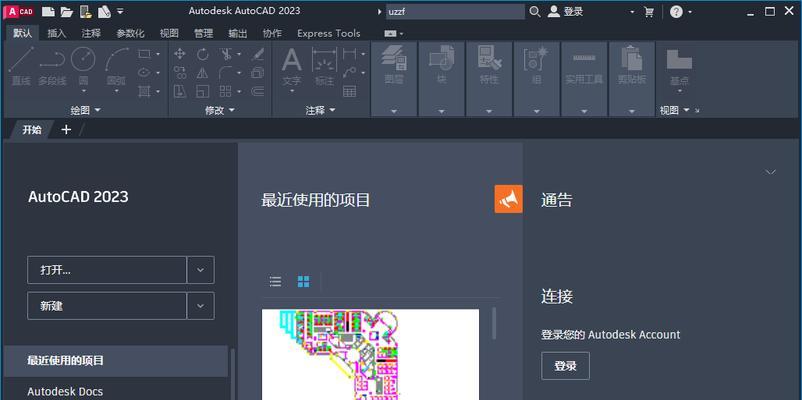Click open from web and mobile icon
The height and width of the screenshot is (400, 802).
coord(86,11)
